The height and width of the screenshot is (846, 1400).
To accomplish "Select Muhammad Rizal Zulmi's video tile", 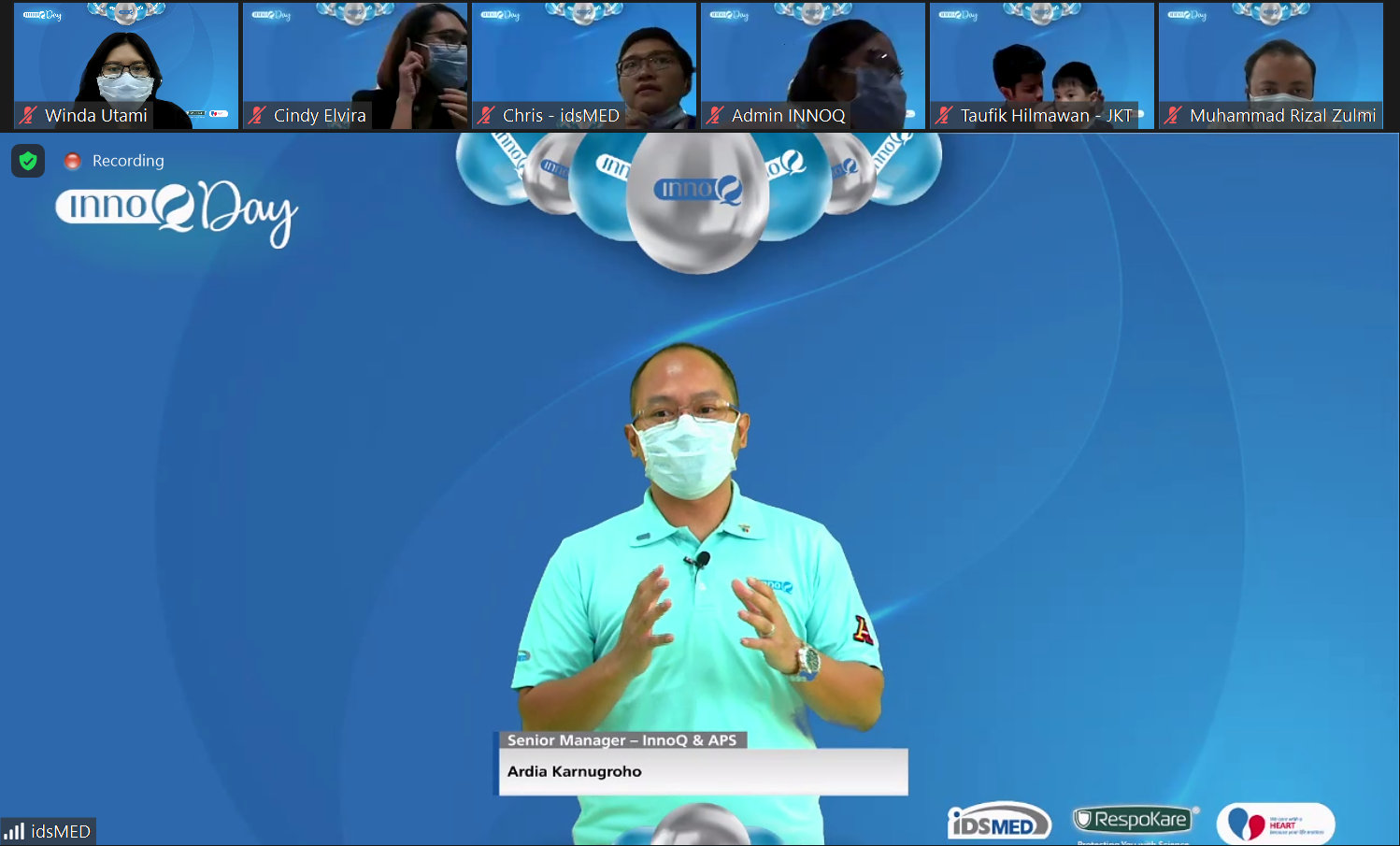I will [1271, 56].
